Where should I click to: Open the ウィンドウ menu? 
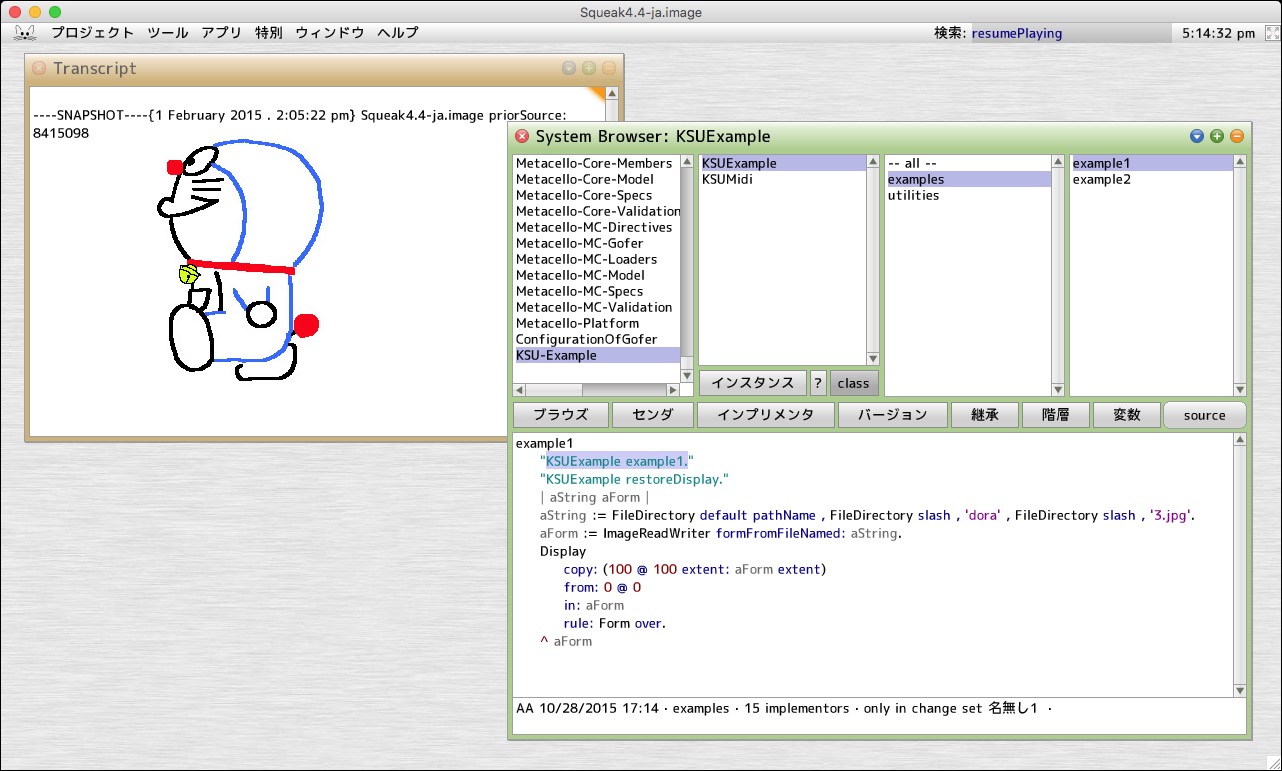[329, 33]
